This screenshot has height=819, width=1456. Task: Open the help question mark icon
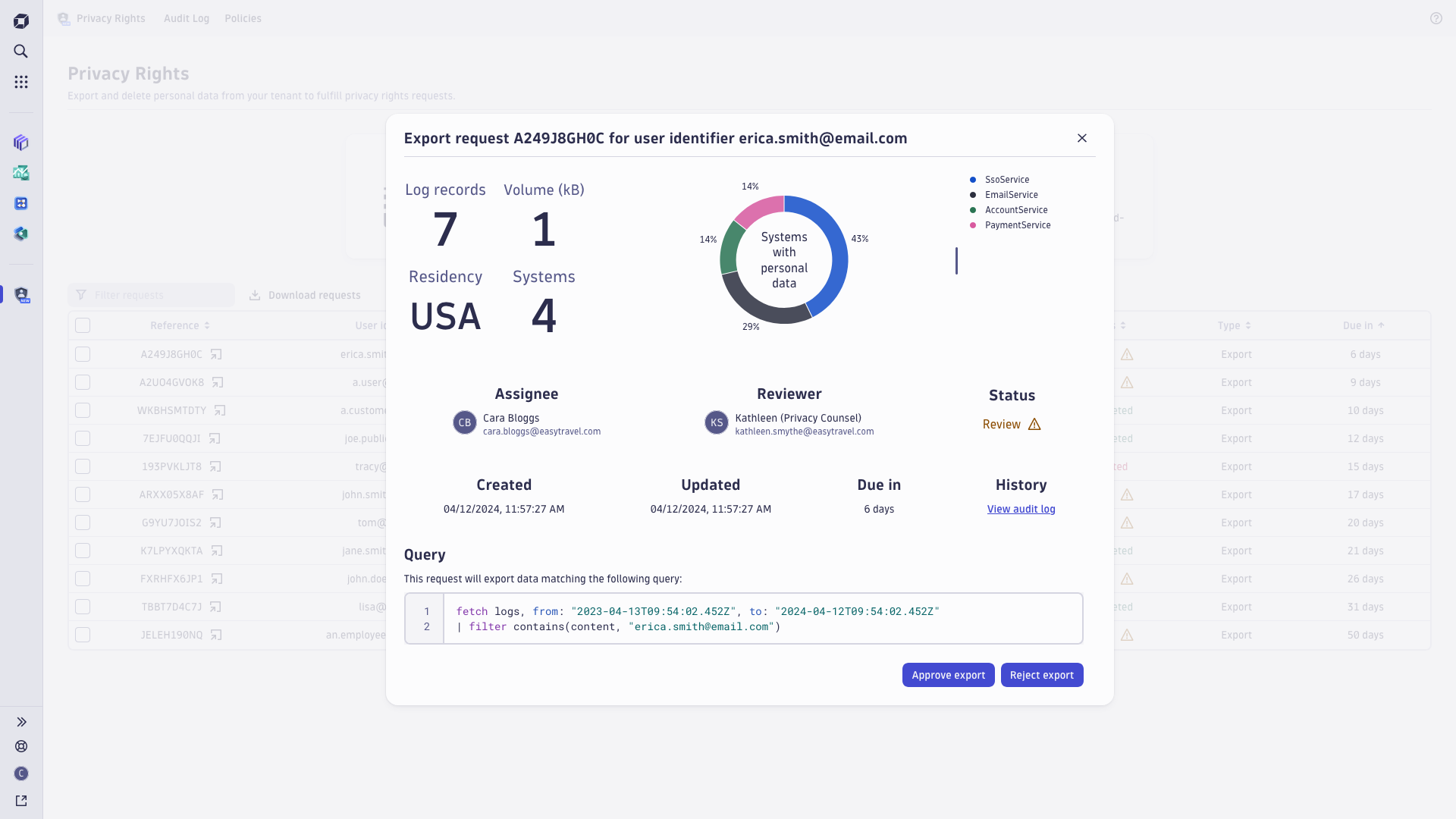(x=1436, y=18)
